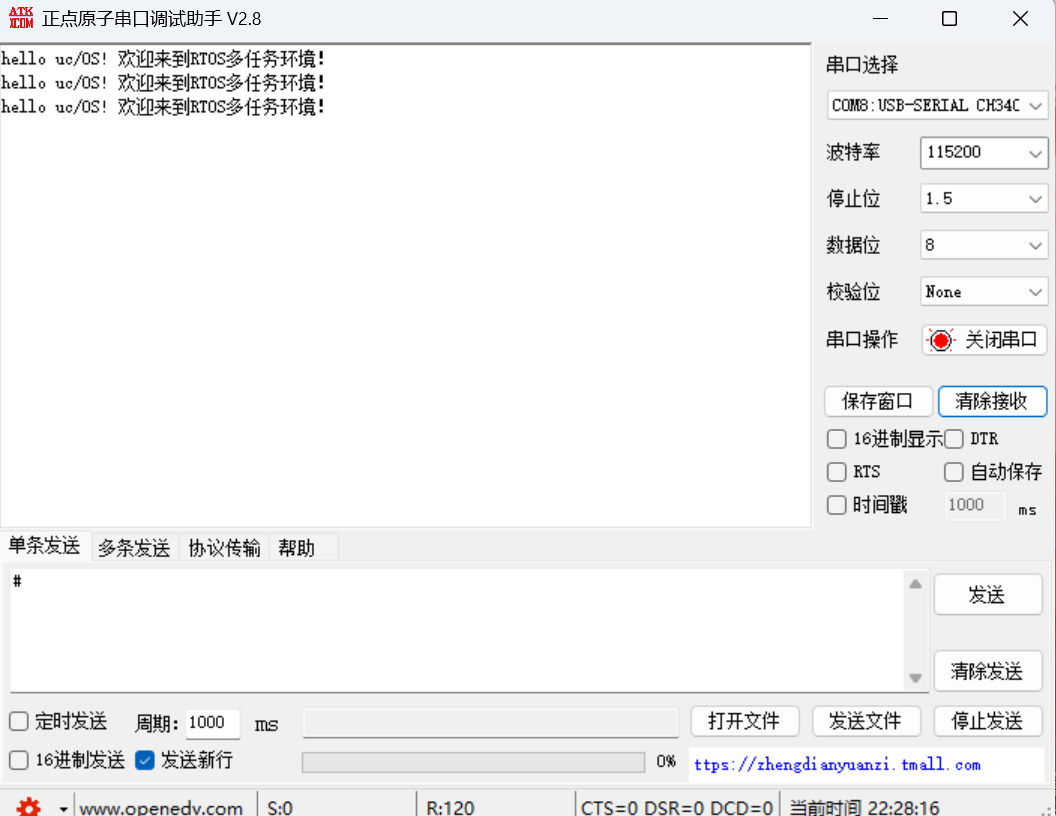Toggle the DTR checkbox
The width and height of the screenshot is (1056, 816).
(x=954, y=439)
